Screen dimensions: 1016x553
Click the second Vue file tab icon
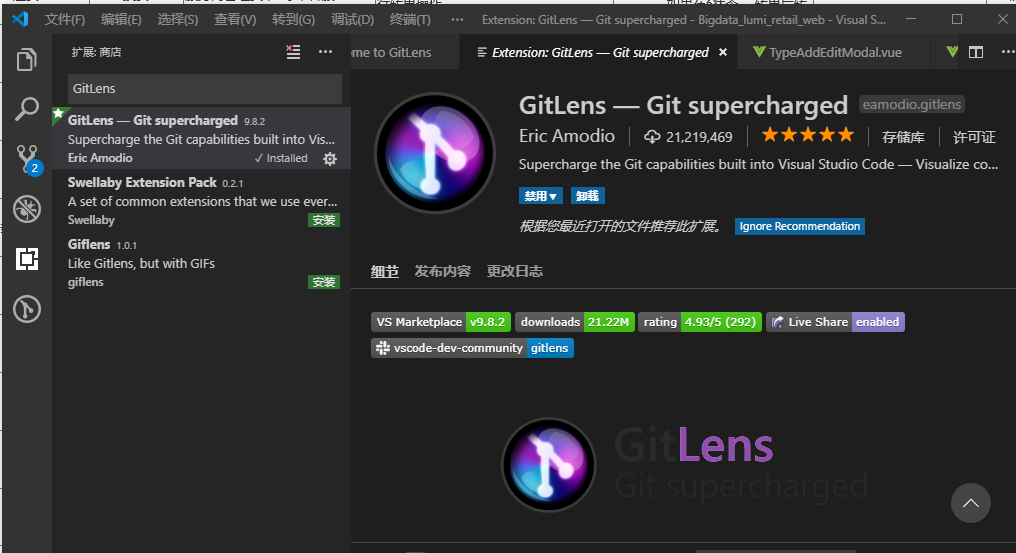coord(951,52)
